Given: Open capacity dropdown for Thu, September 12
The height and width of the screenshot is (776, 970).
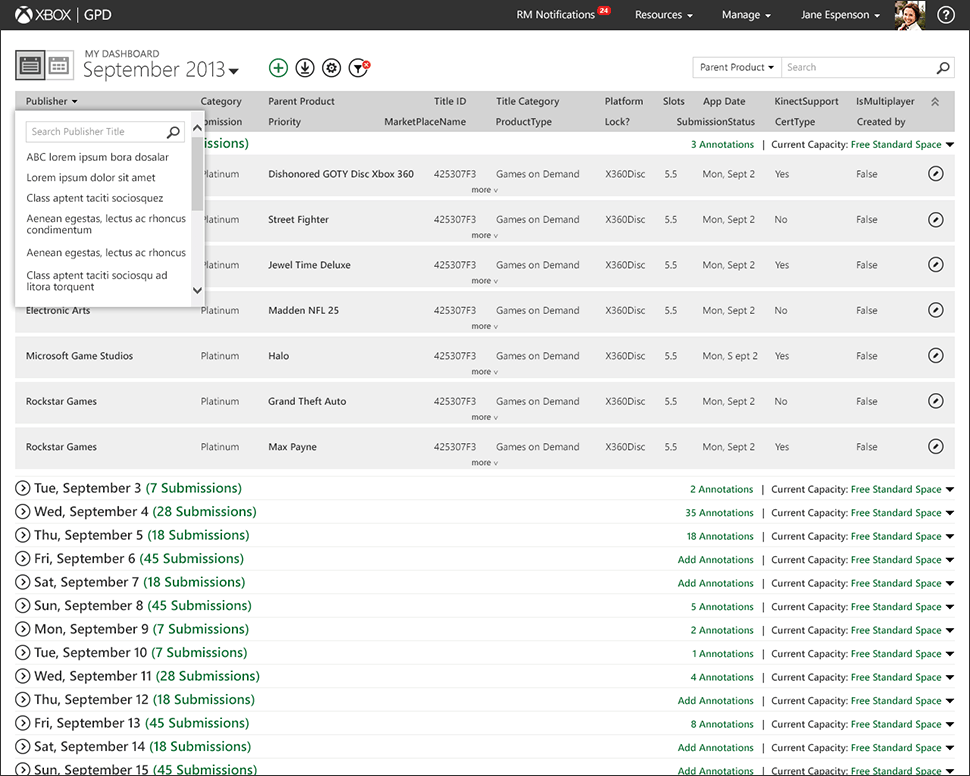Looking at the screenshot, I should (x=950, y=701).
